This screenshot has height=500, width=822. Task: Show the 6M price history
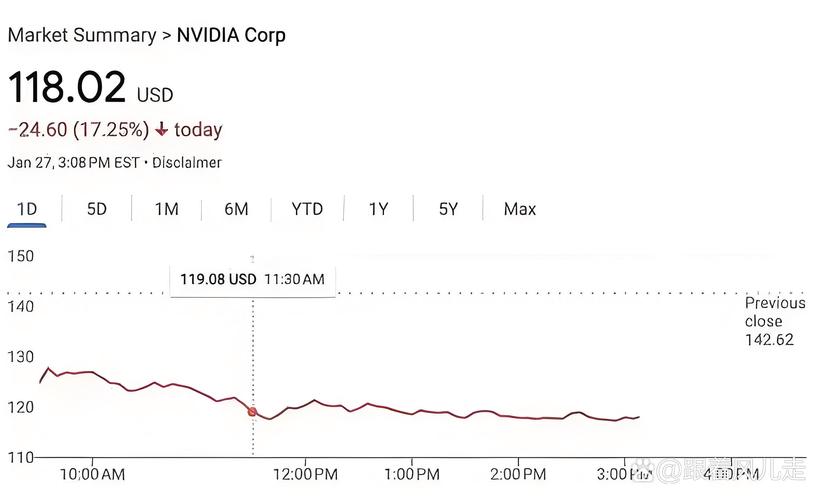(236, 209)
